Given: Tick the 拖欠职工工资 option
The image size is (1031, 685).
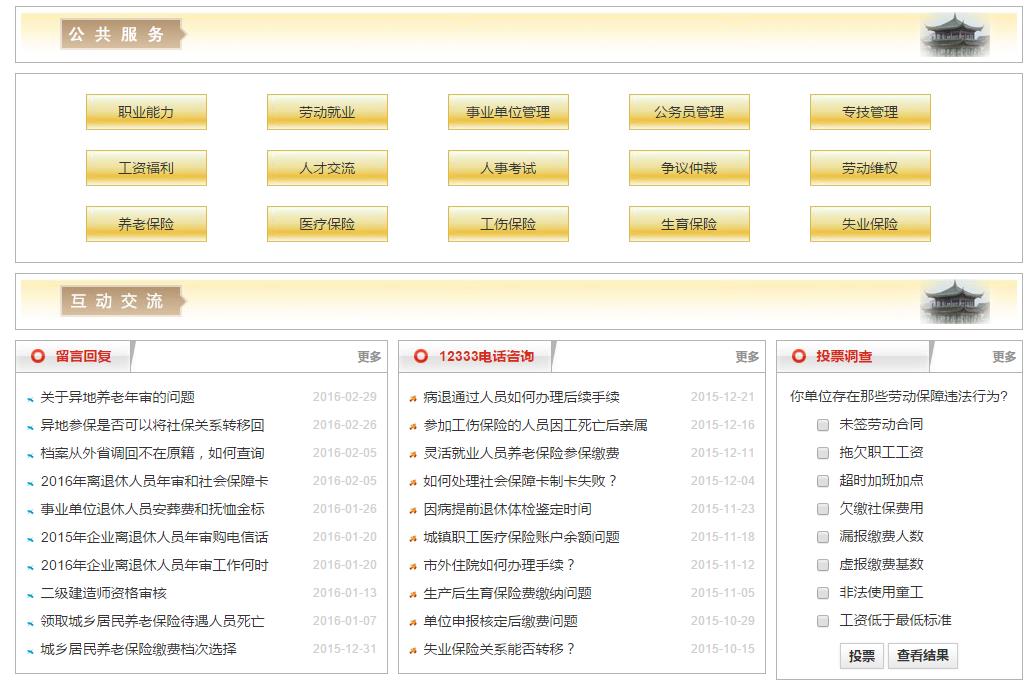Looking at the screenshot, I should click(823, 453).
